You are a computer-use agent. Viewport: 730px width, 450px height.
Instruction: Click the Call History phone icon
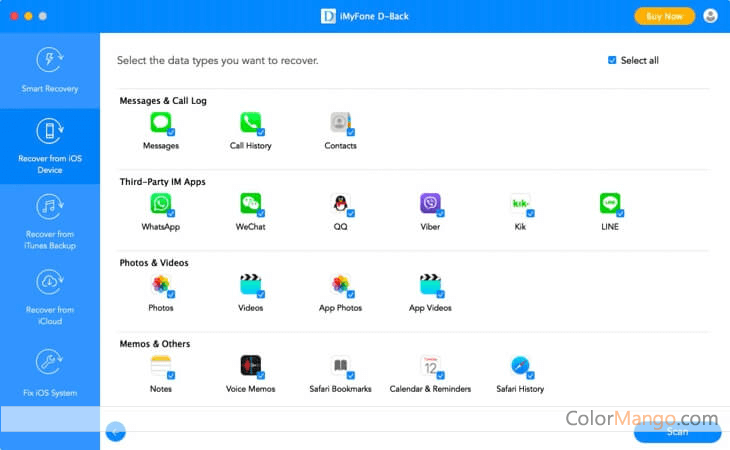(x=250, y=122)
